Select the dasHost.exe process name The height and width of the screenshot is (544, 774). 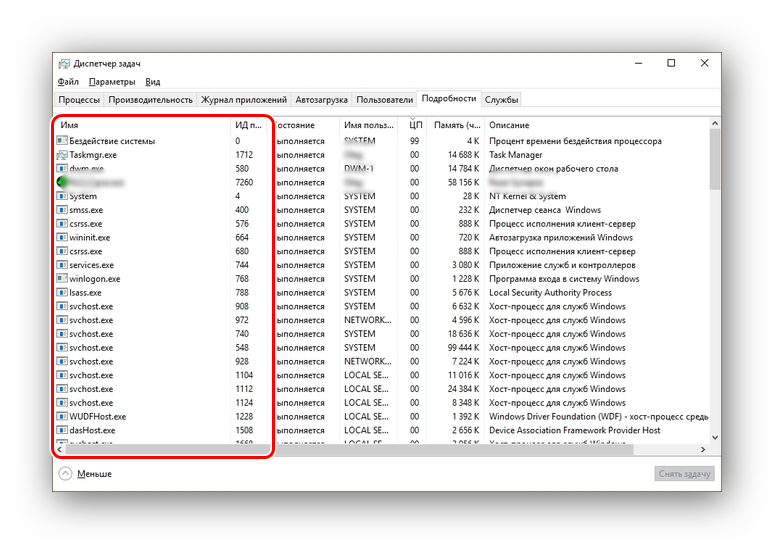pyautogui.click(x=92, y=430)
